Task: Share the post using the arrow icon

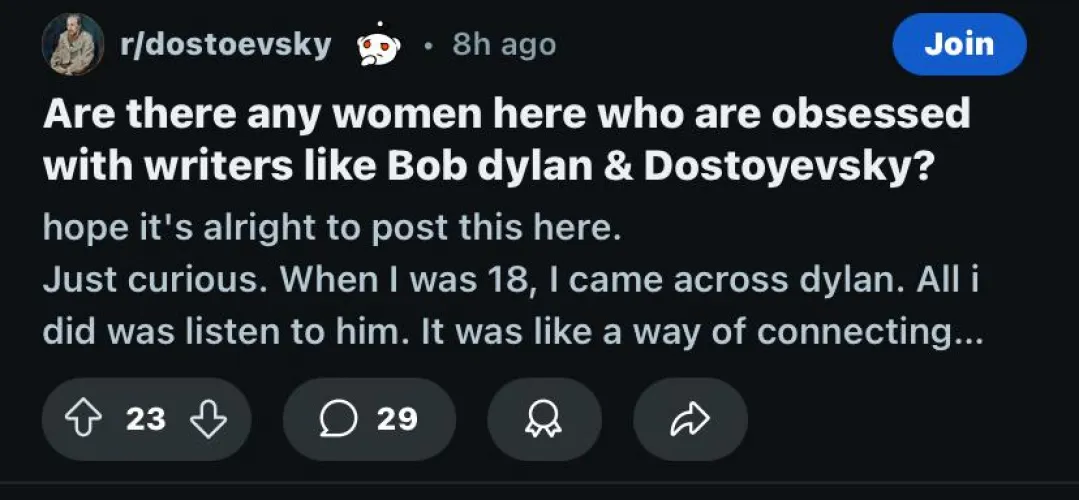Action: tap(690, 419)
